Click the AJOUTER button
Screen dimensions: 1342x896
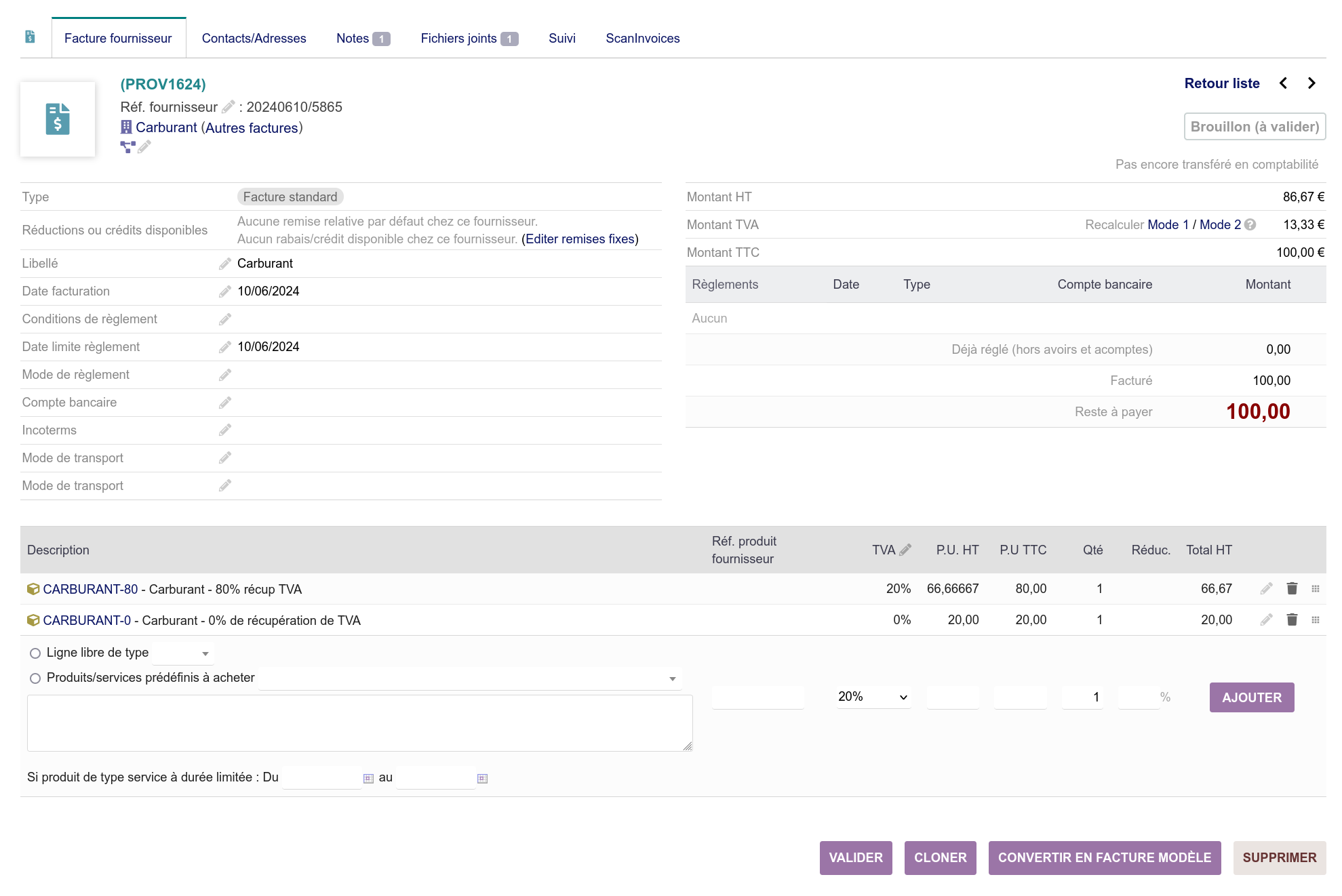tap(1252, 697)
